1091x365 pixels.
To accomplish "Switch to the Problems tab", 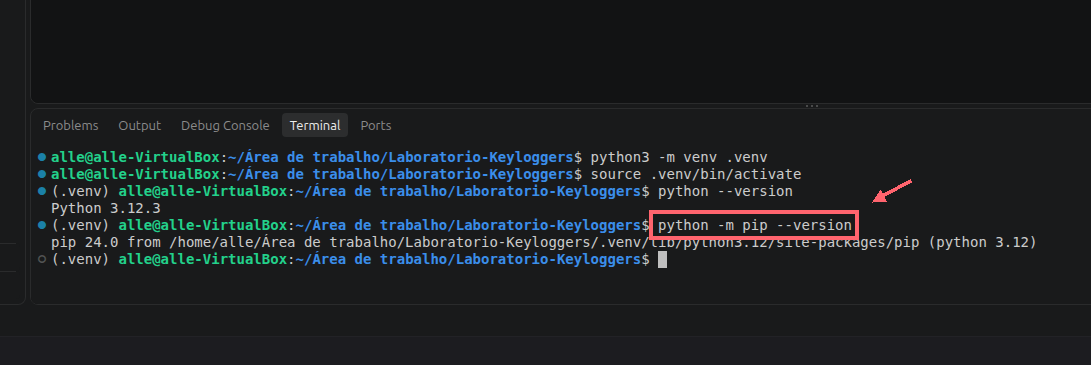I will (x=70, y=126).
